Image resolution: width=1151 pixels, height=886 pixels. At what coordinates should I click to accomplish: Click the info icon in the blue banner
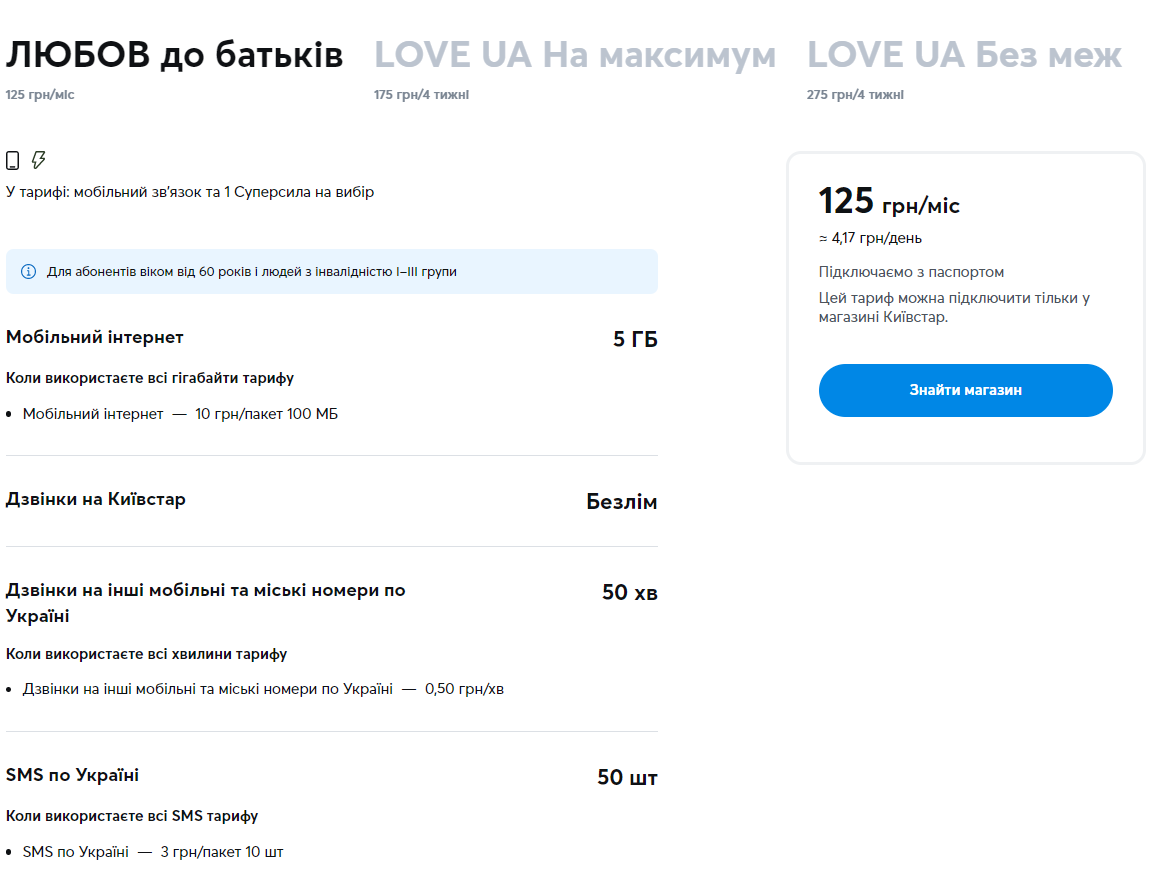(27, 271)
